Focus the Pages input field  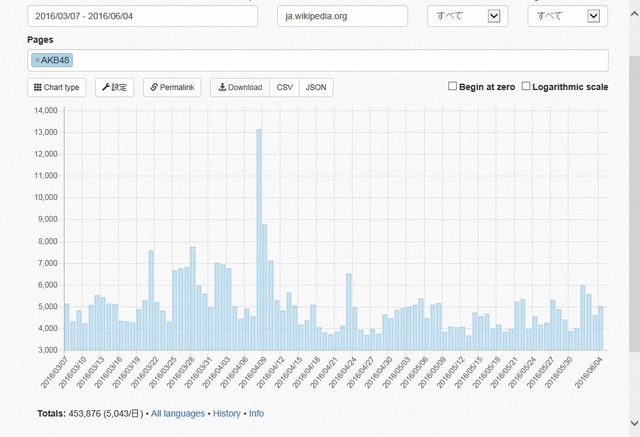pos(318,60)
